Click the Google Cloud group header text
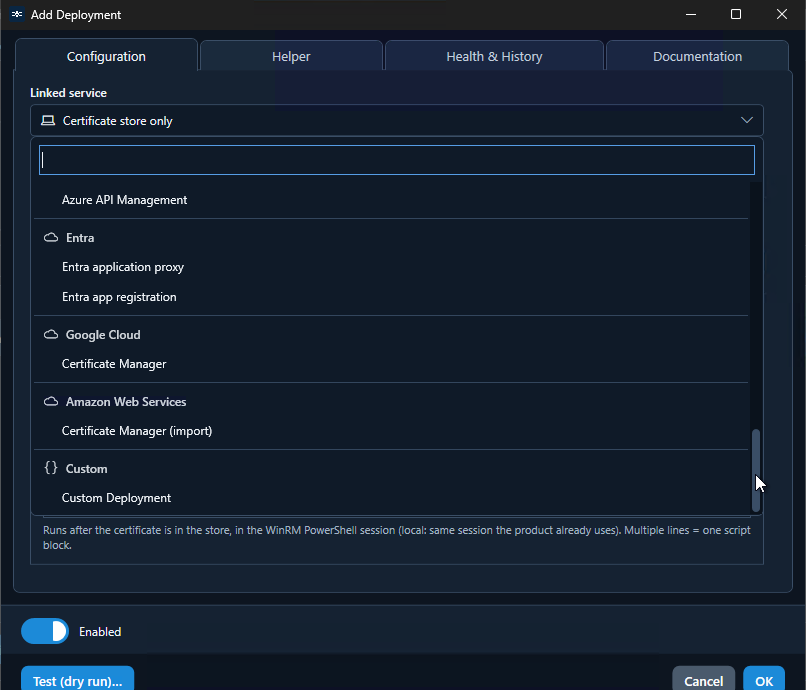This screenshot has height=690, width=806. point(103,335)
